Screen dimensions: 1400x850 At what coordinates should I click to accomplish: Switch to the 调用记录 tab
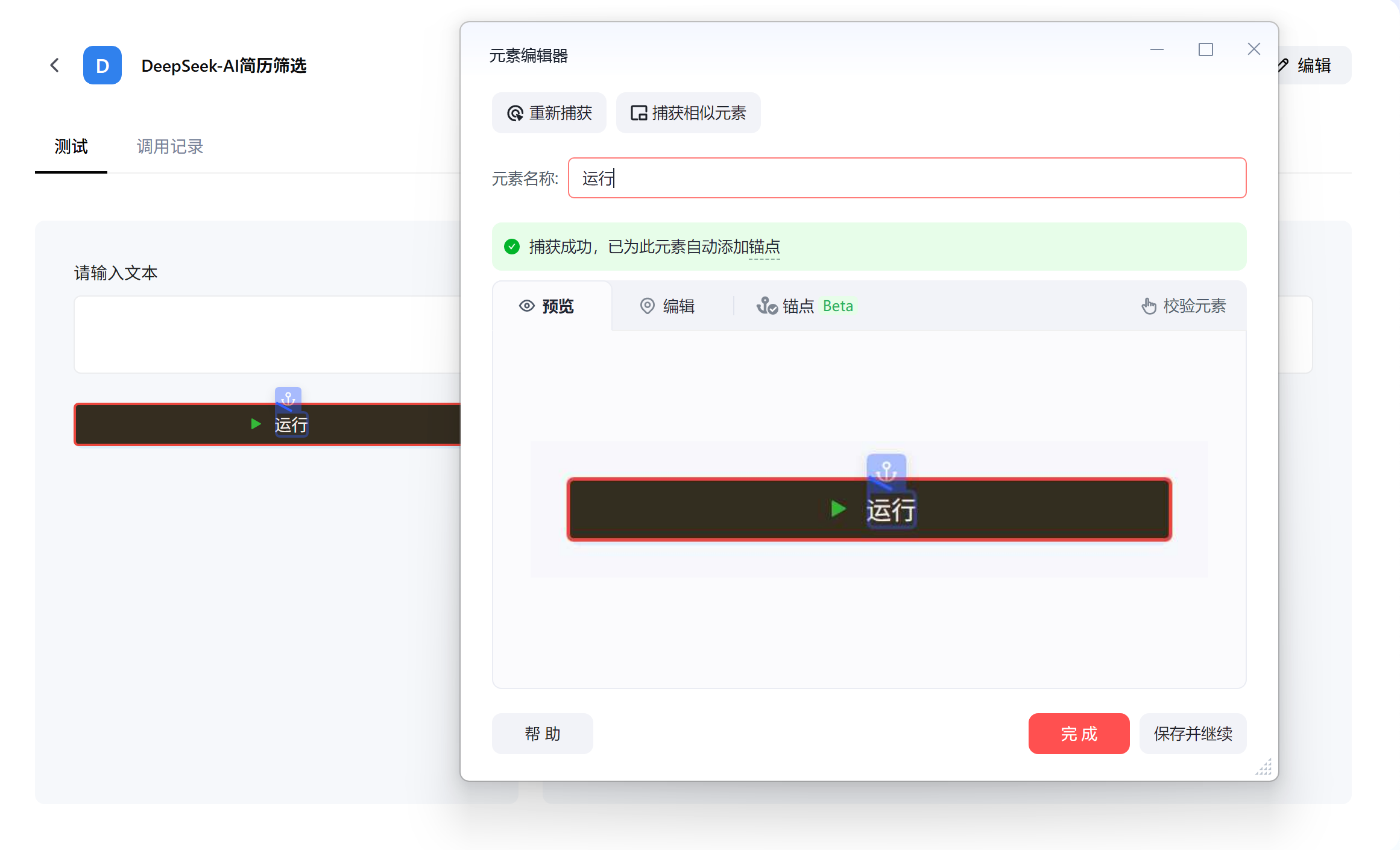pyautogui.click(x=170, y=146)
